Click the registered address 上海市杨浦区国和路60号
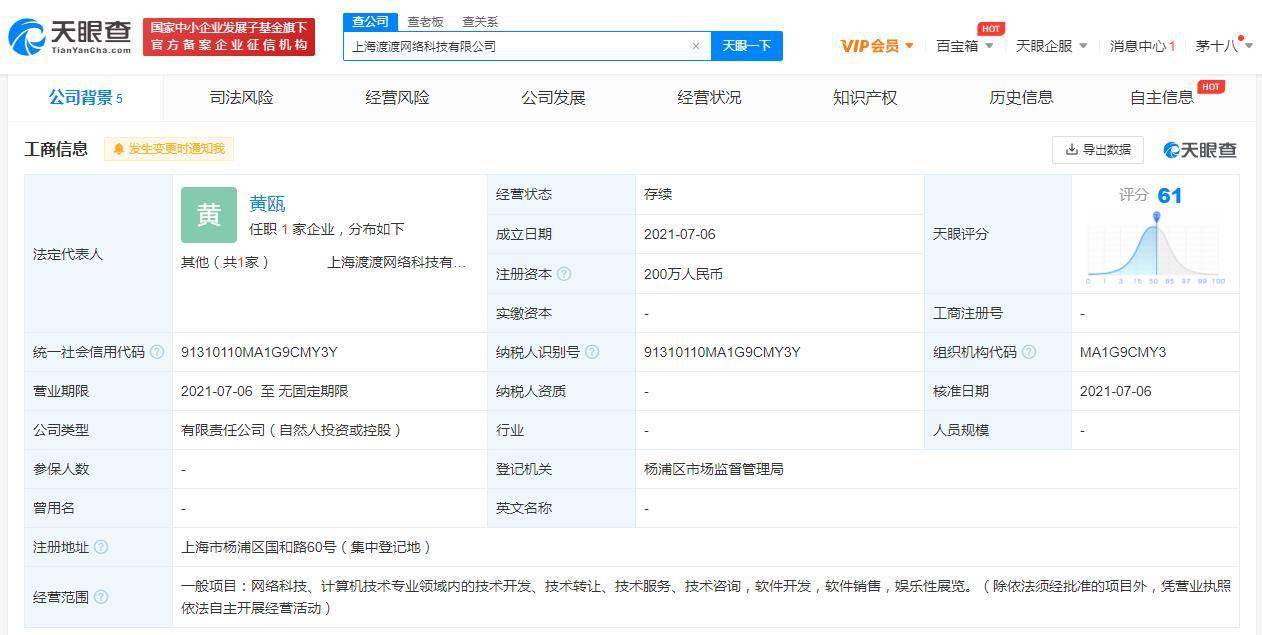Viewport: 1262px width, 635px height. pyautogui.click(x=306, y=547)
